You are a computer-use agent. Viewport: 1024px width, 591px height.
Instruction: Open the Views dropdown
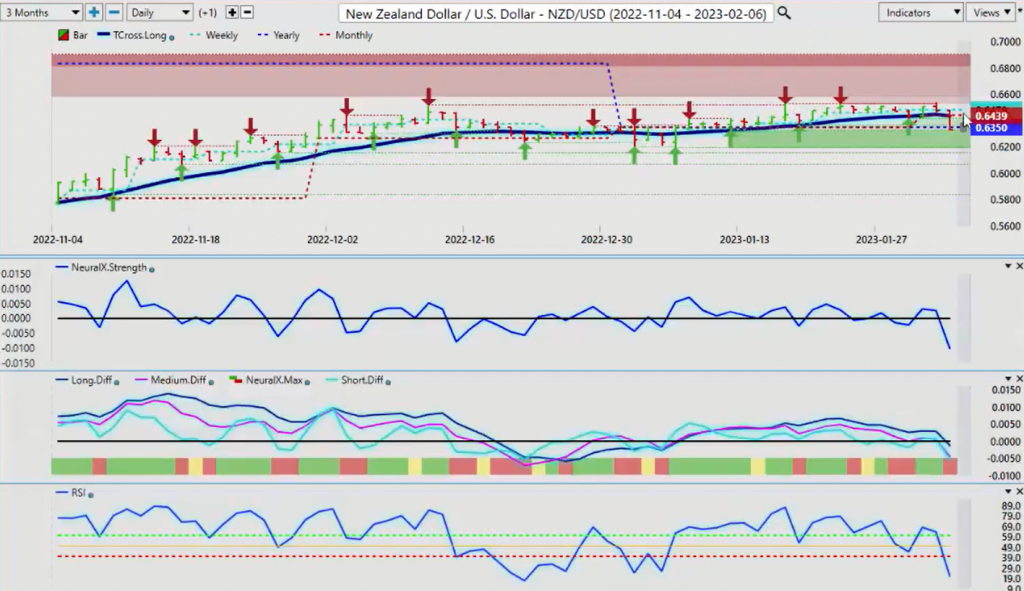point(991,12)
